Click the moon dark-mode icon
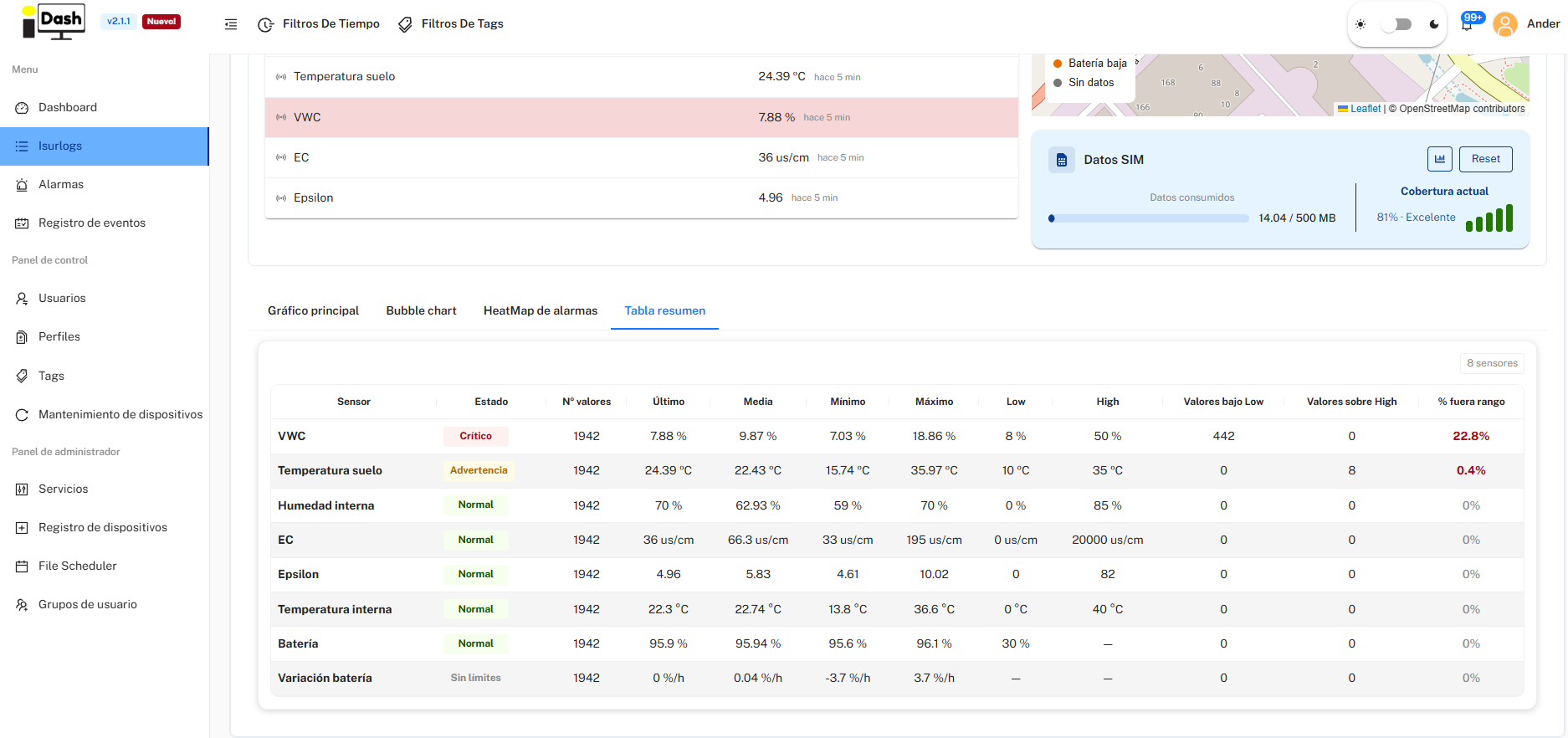Image resolution: width=1568 pixels, height=738 pixels. point(1434,24)
